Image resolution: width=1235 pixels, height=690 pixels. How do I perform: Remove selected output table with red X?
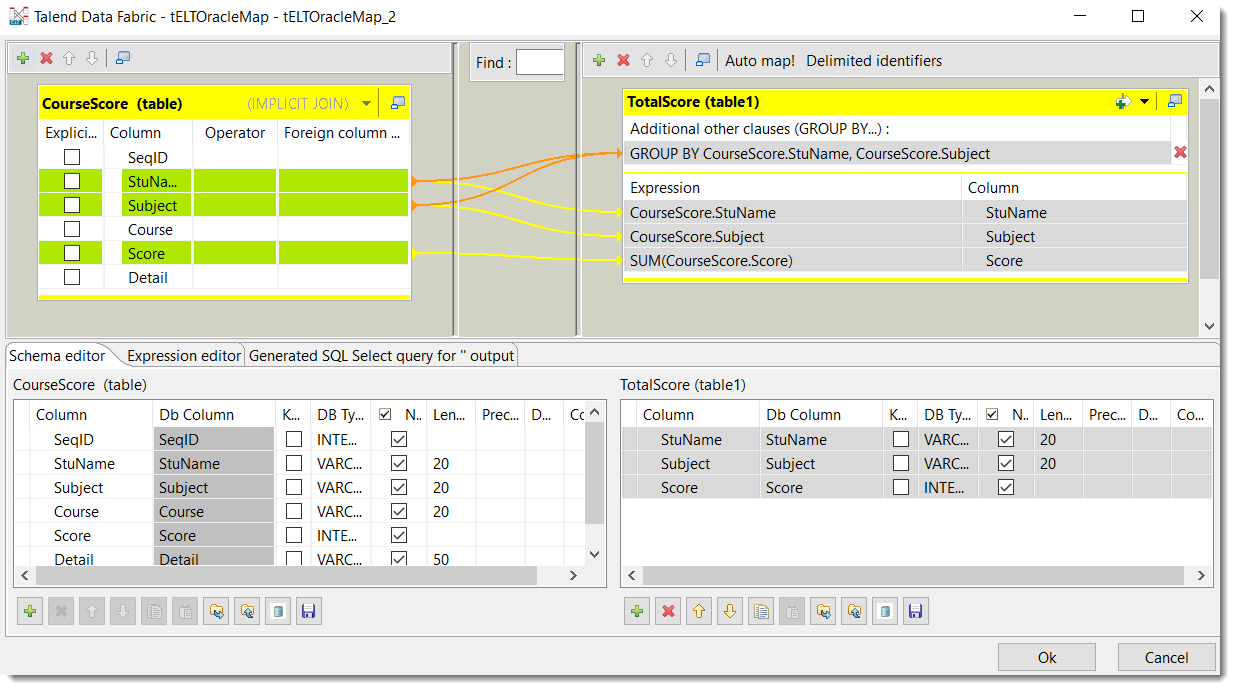[623, 60]
